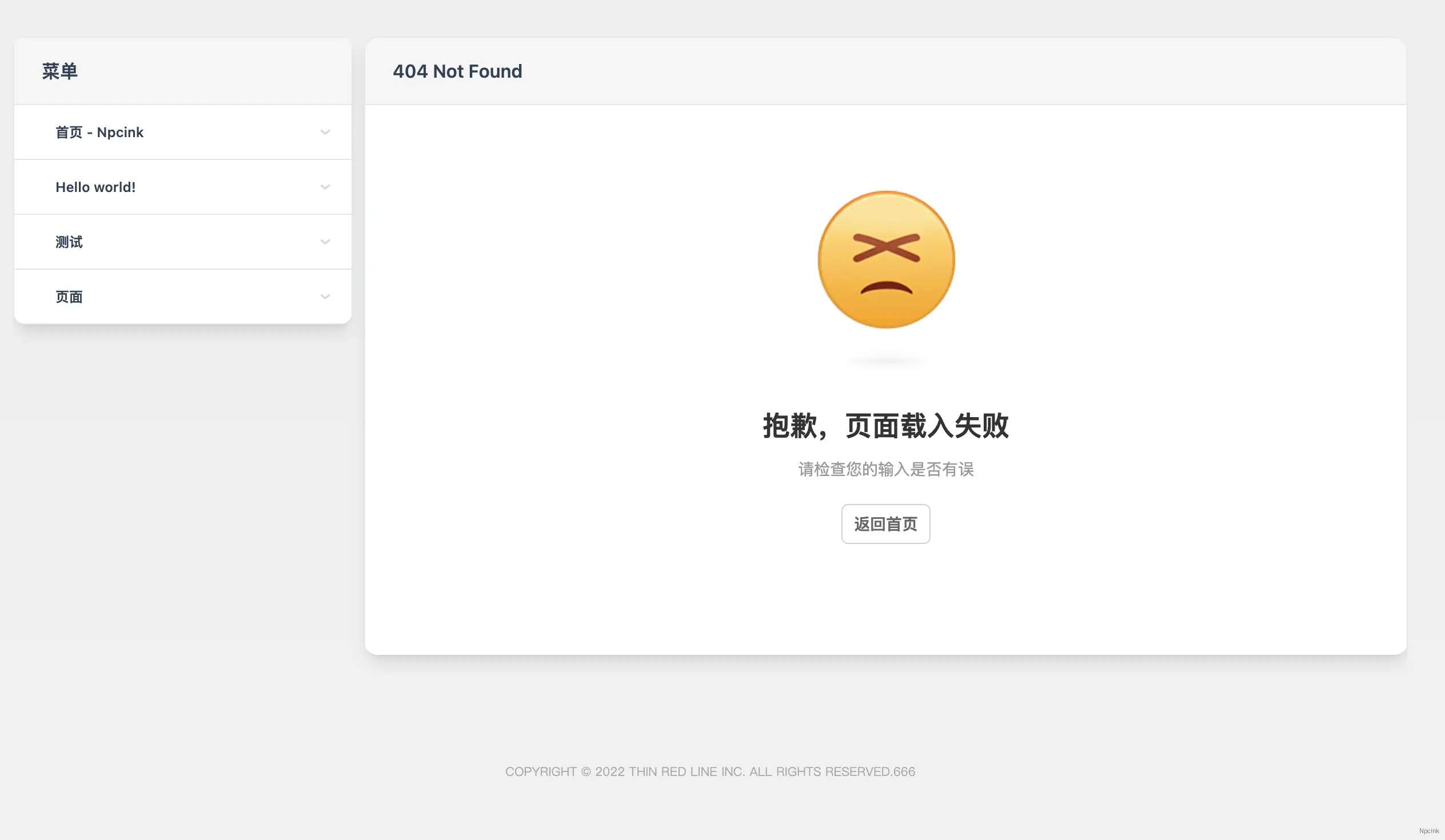Click the copyright footer text
This screenshot has width=1445, height=840.
click(x=710, y=772)
